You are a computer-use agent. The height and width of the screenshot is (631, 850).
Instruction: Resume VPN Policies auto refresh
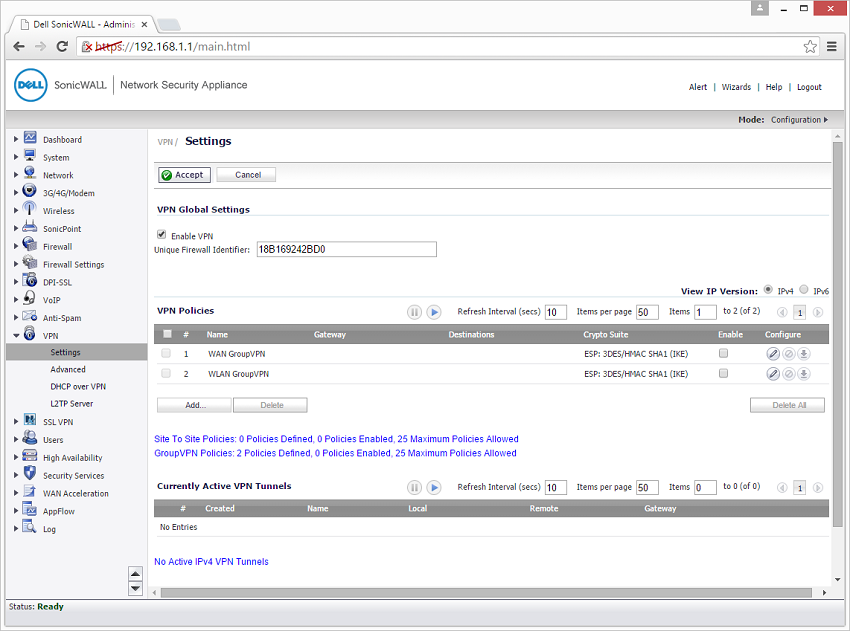(434, 312)
